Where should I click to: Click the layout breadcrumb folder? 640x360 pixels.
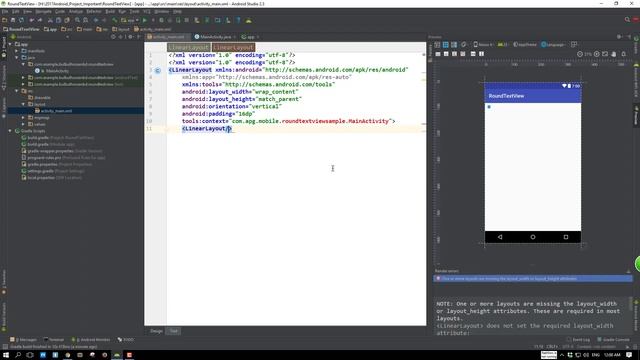point(121,29)
